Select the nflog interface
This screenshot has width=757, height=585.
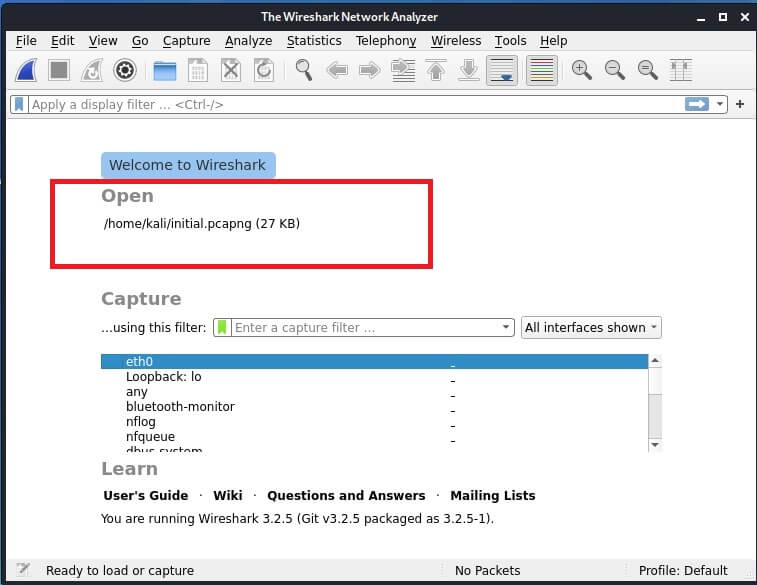[374, 421]
